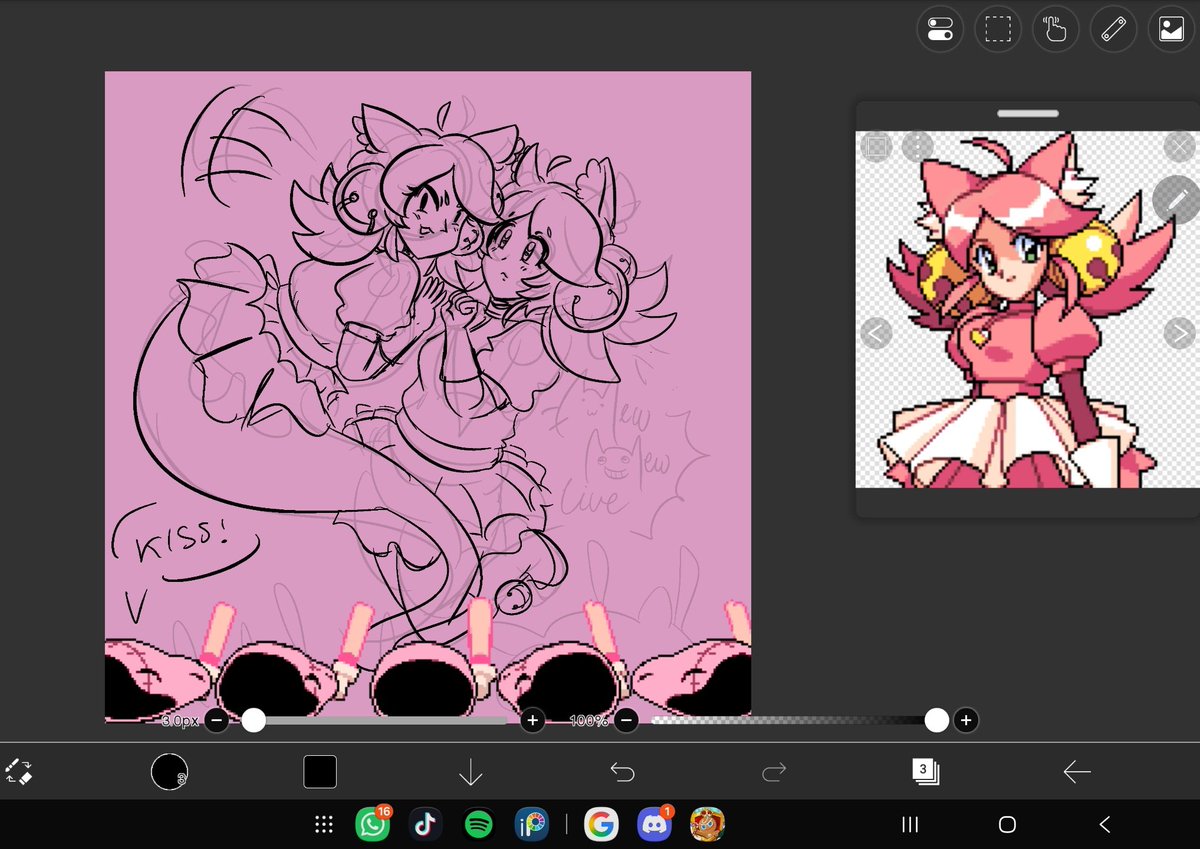Edit the reference image with pencil icon
This screenshot has height=849, width=1200.
pos(1175,199)
